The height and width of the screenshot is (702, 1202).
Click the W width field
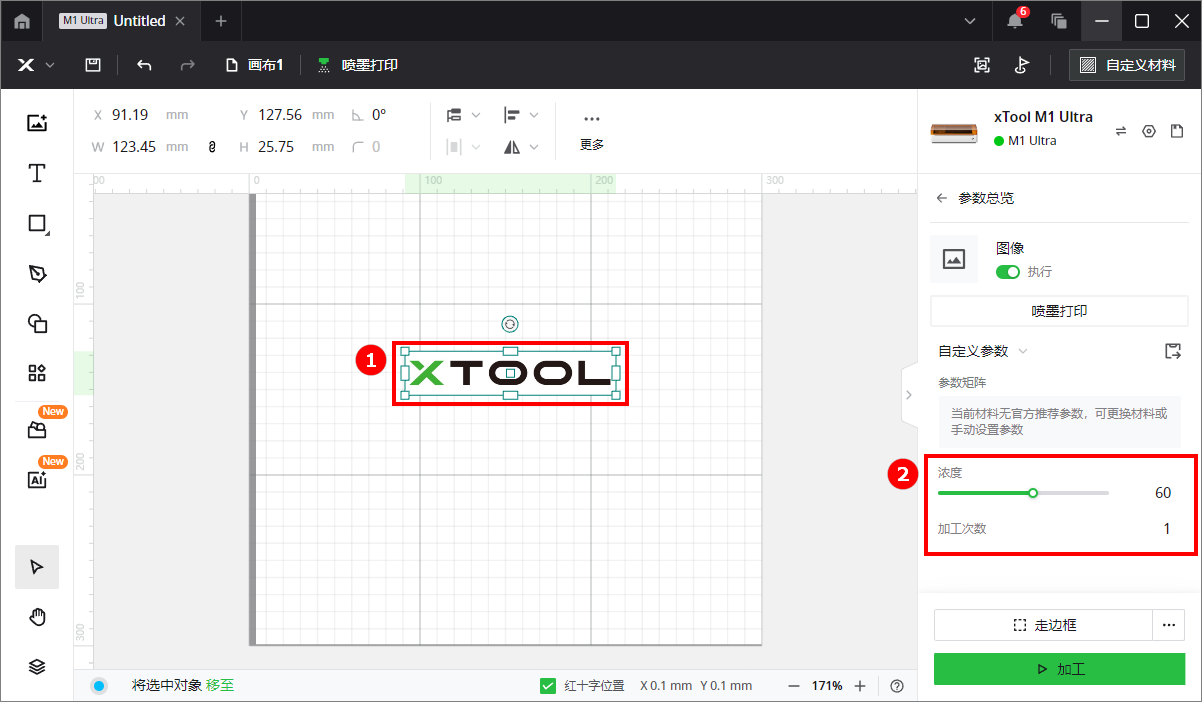[140, 146]
